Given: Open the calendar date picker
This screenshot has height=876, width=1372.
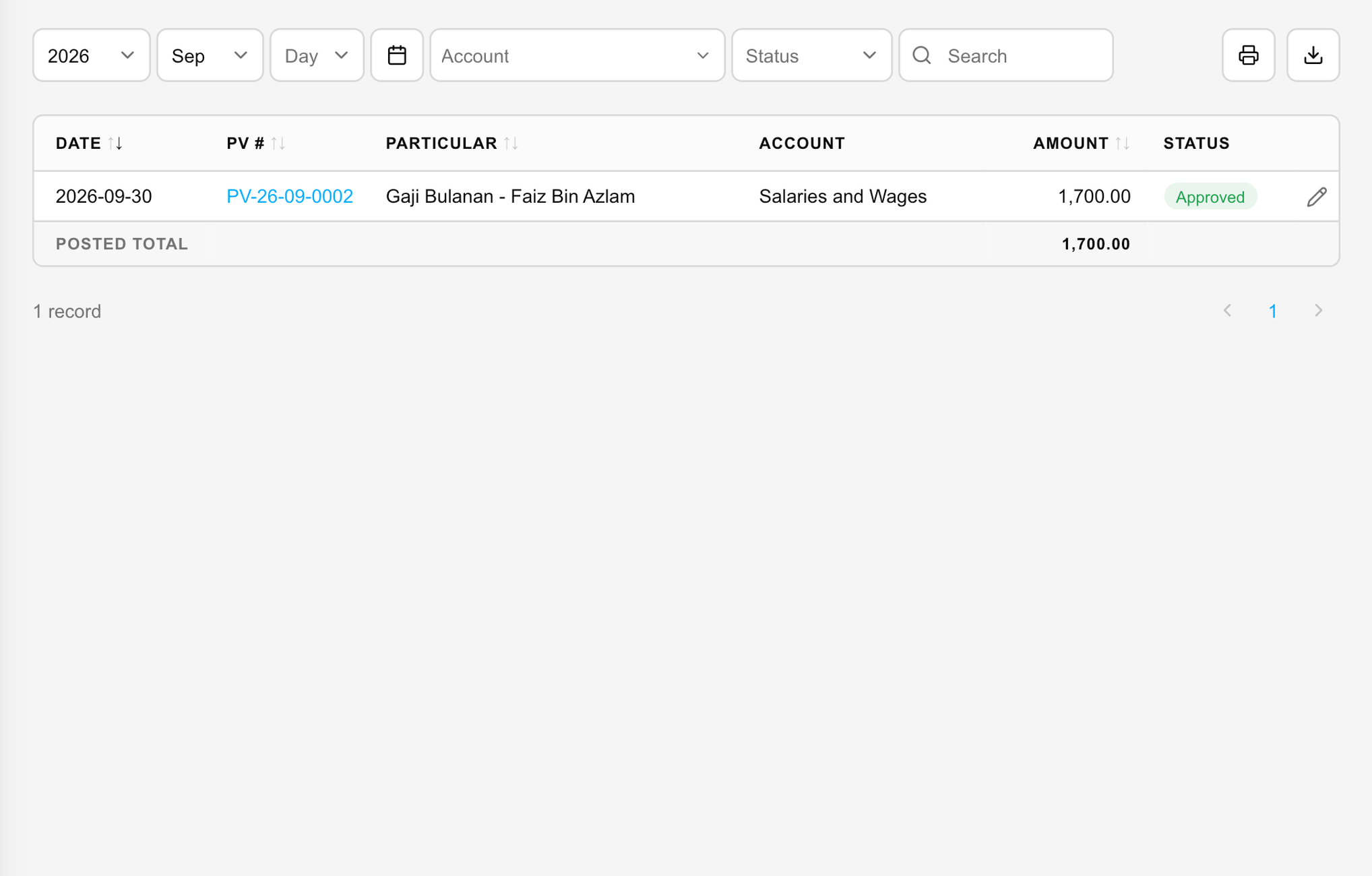Looking at the screenshot, I should [397, 55].
